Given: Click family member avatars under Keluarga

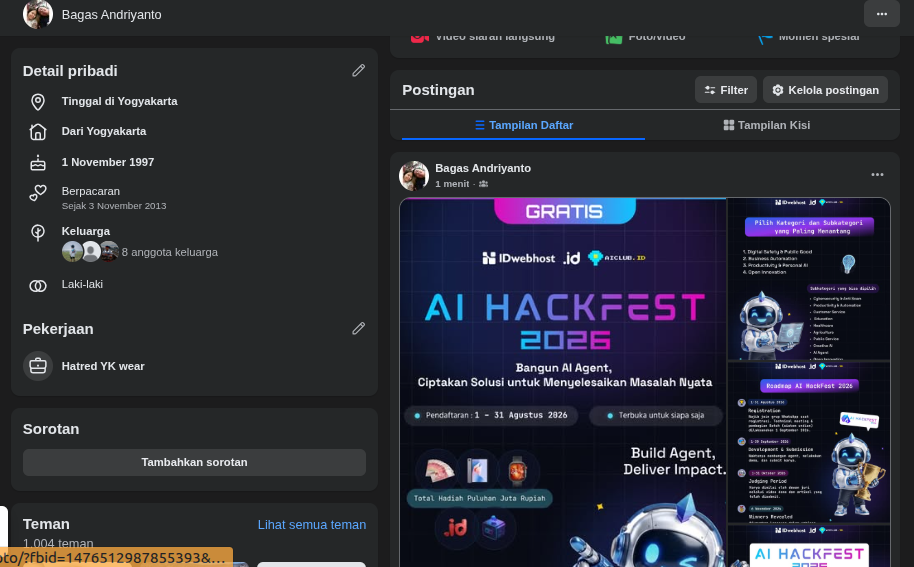Looking at the screenshot, I should [x=90, y=251].
